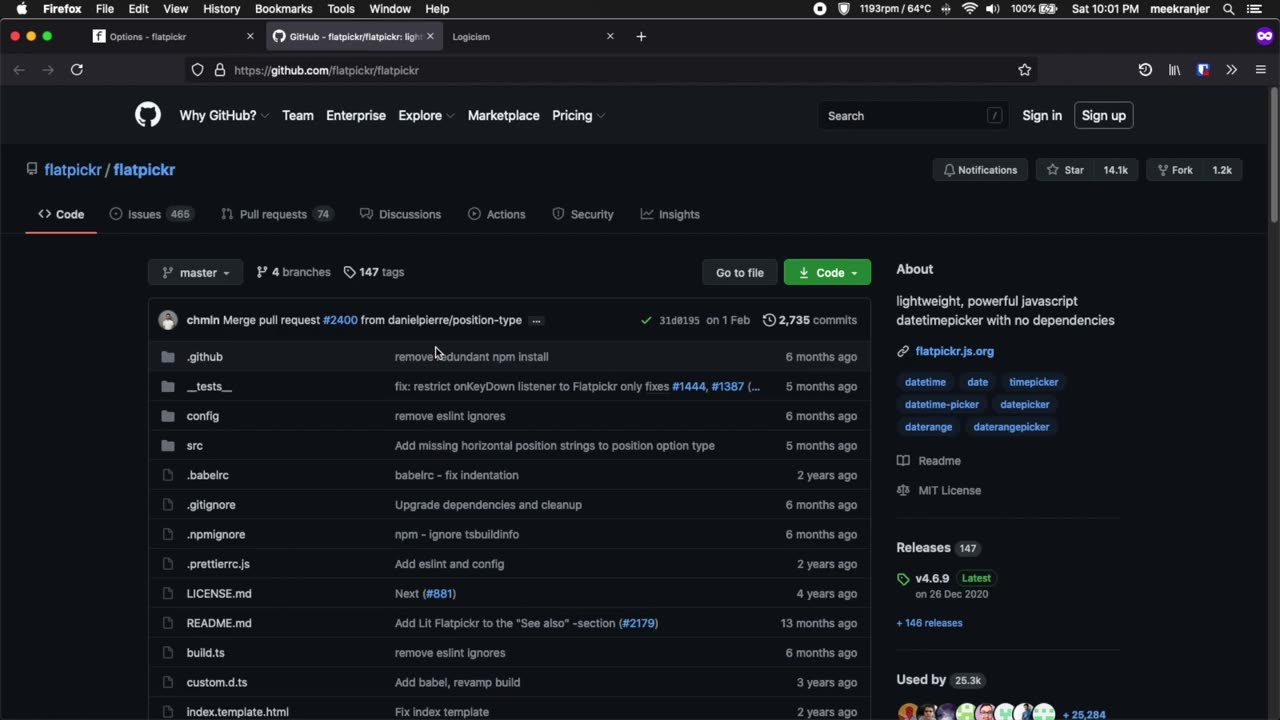Viewport: 1280px width, 720px height.
Task: Click the Go to file button
Action: (740, 272)
